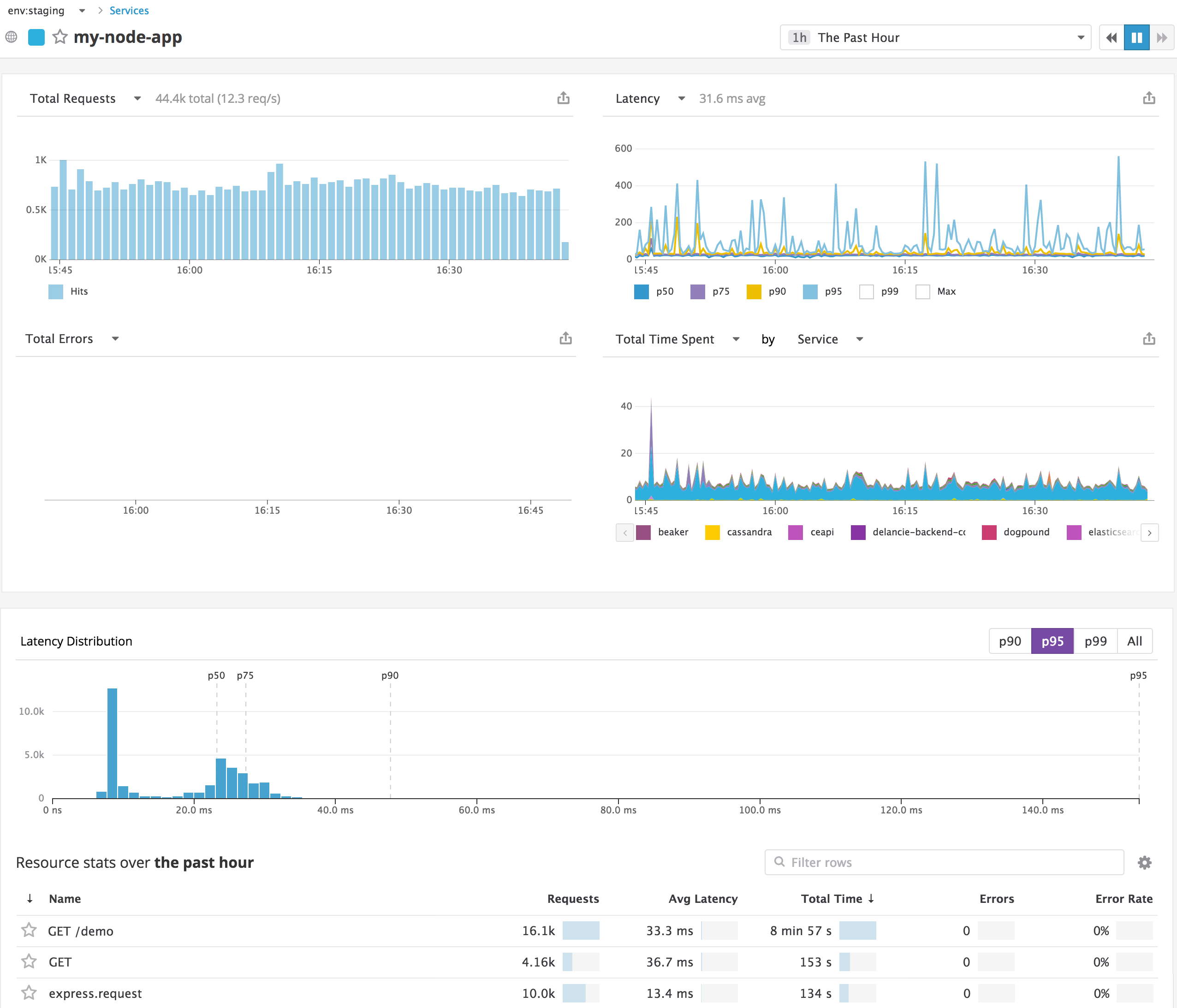Navigate to the Services breadcrumb link

pyautogui.click(x=129, y=10)
